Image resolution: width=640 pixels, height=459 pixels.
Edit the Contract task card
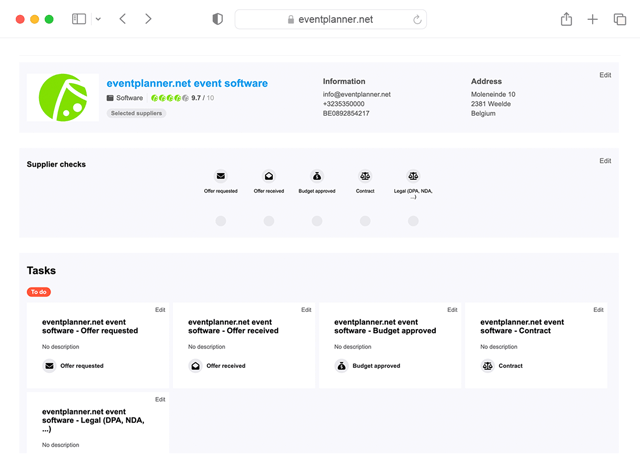pos(598,310)
